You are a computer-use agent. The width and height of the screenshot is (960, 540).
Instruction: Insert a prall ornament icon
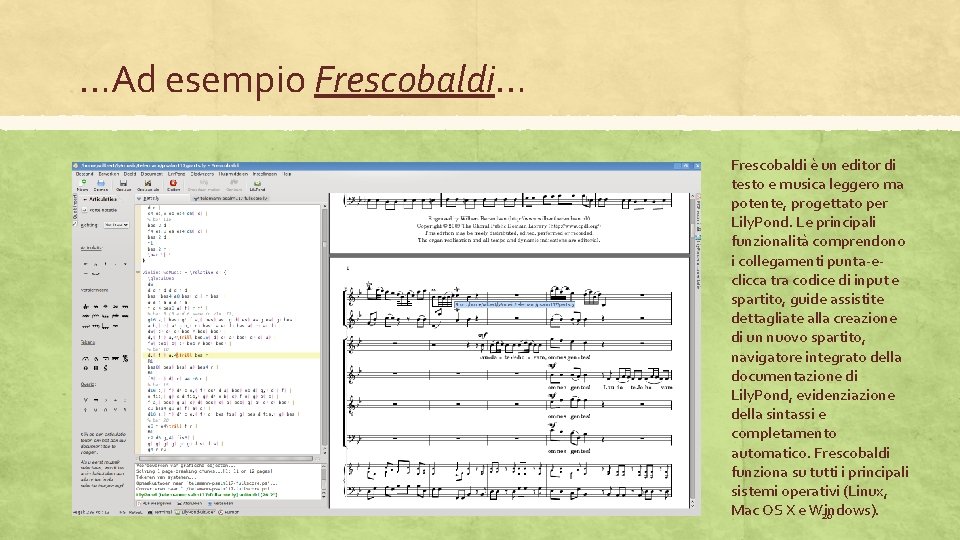tap(96, 307)
